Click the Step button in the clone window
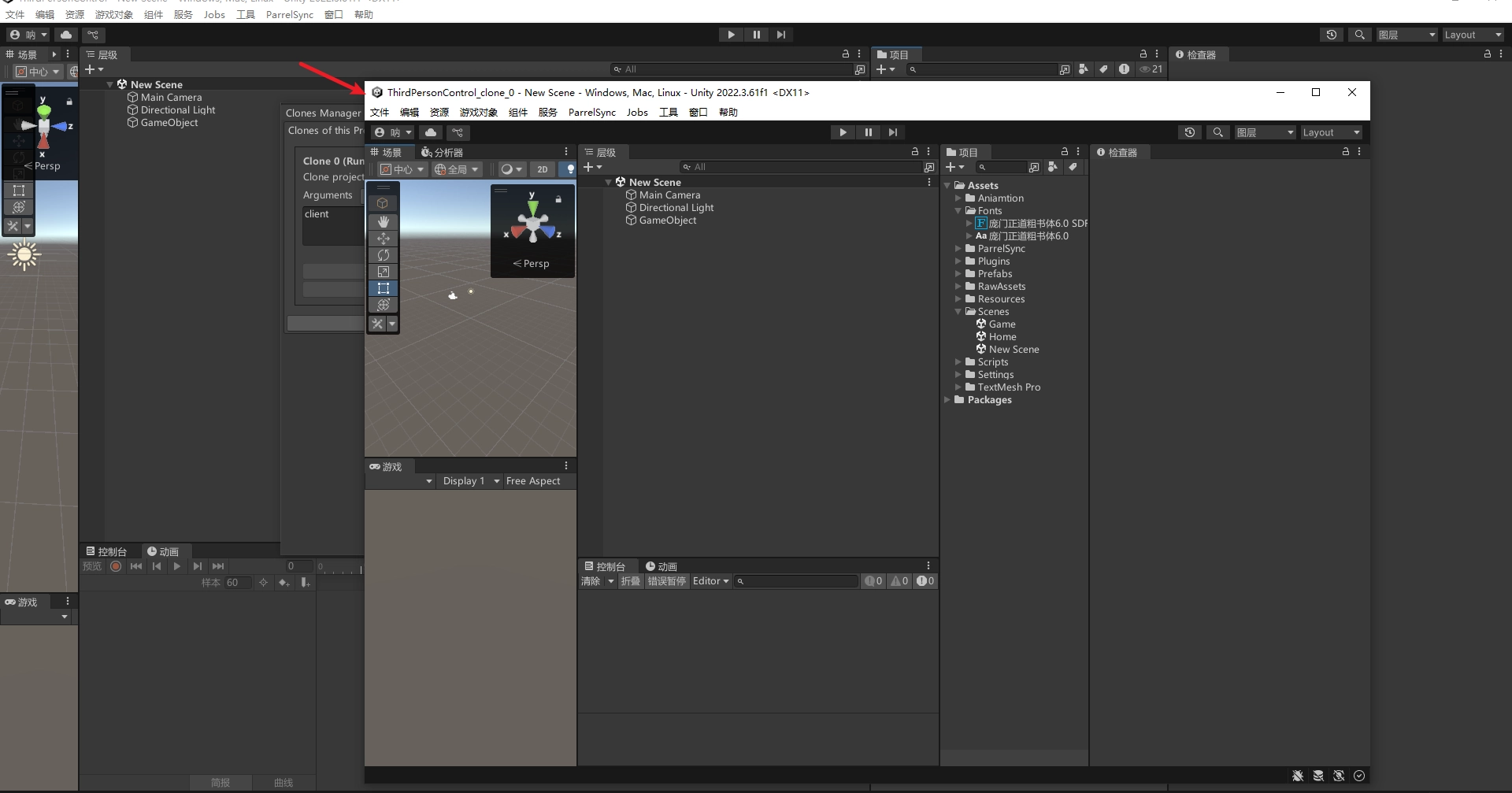This screenshot has height=793, width=1512. pyautogui.click(x=892, y=132)
